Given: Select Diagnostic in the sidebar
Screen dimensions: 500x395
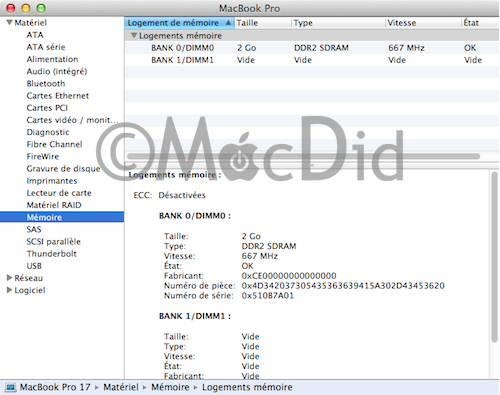Looking at the screenshot, I should 48,132.
